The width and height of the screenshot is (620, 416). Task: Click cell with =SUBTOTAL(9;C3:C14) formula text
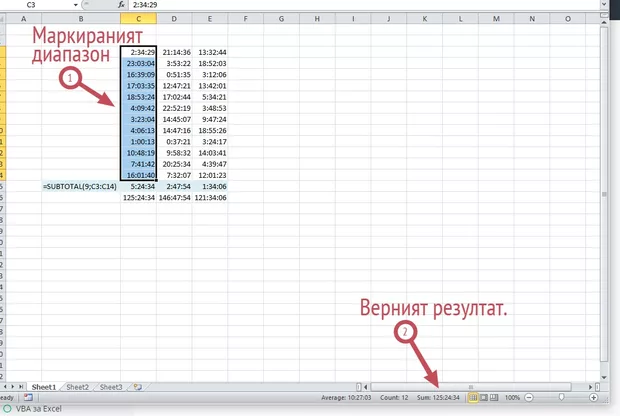click(x=81, y=186)
